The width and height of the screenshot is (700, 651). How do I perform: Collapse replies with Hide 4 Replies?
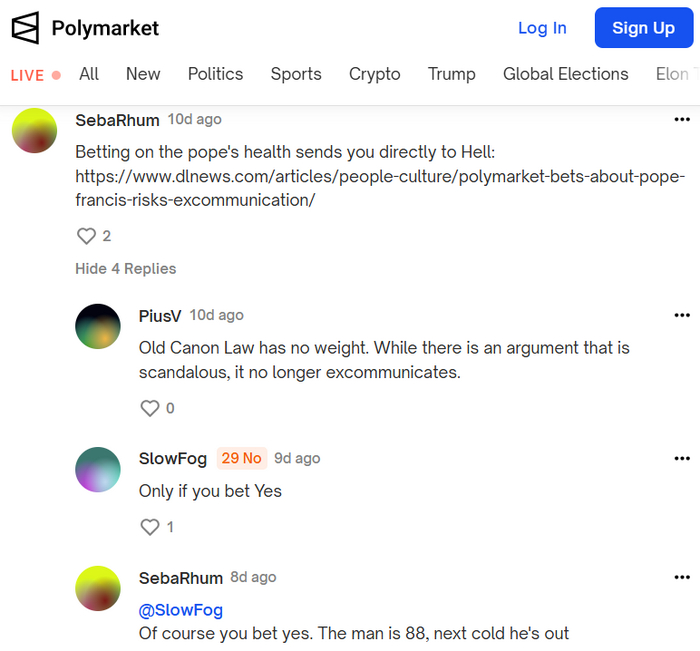[125, 269]
